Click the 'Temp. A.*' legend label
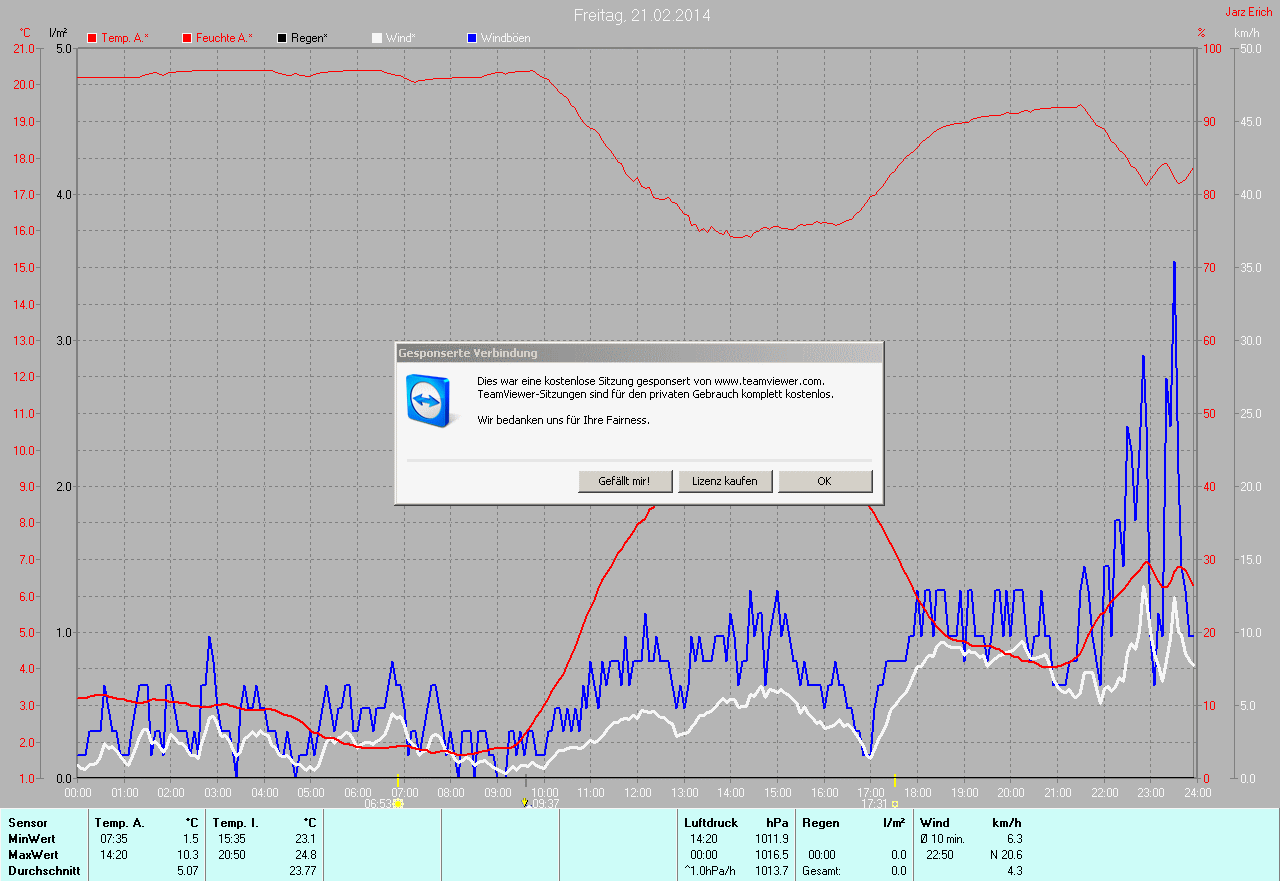1280x881 pixels. coord(125,38)
